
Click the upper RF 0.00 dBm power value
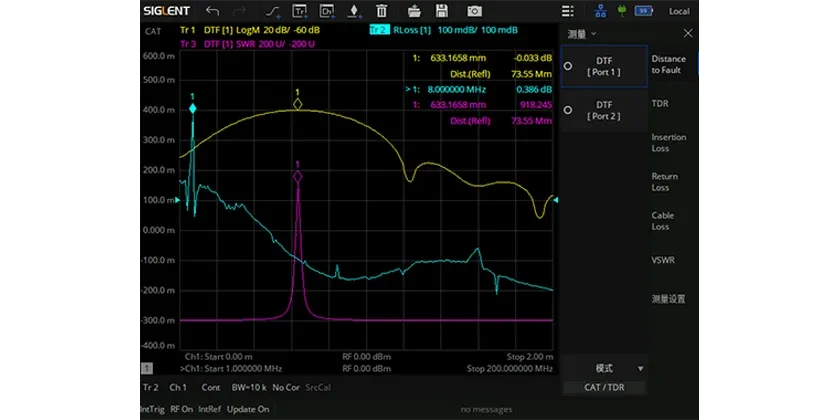point(366,356)
